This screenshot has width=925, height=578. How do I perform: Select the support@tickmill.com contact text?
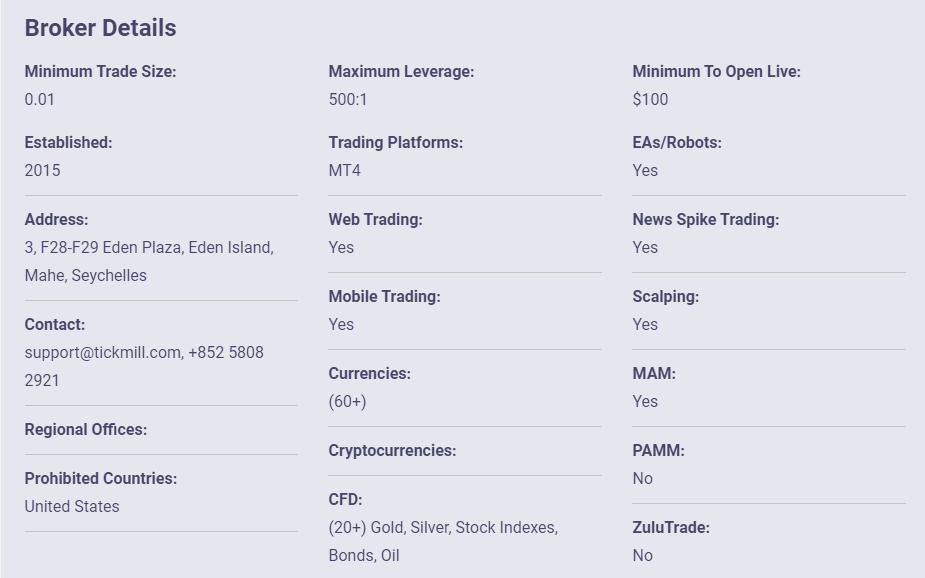[x=103, y=352]
